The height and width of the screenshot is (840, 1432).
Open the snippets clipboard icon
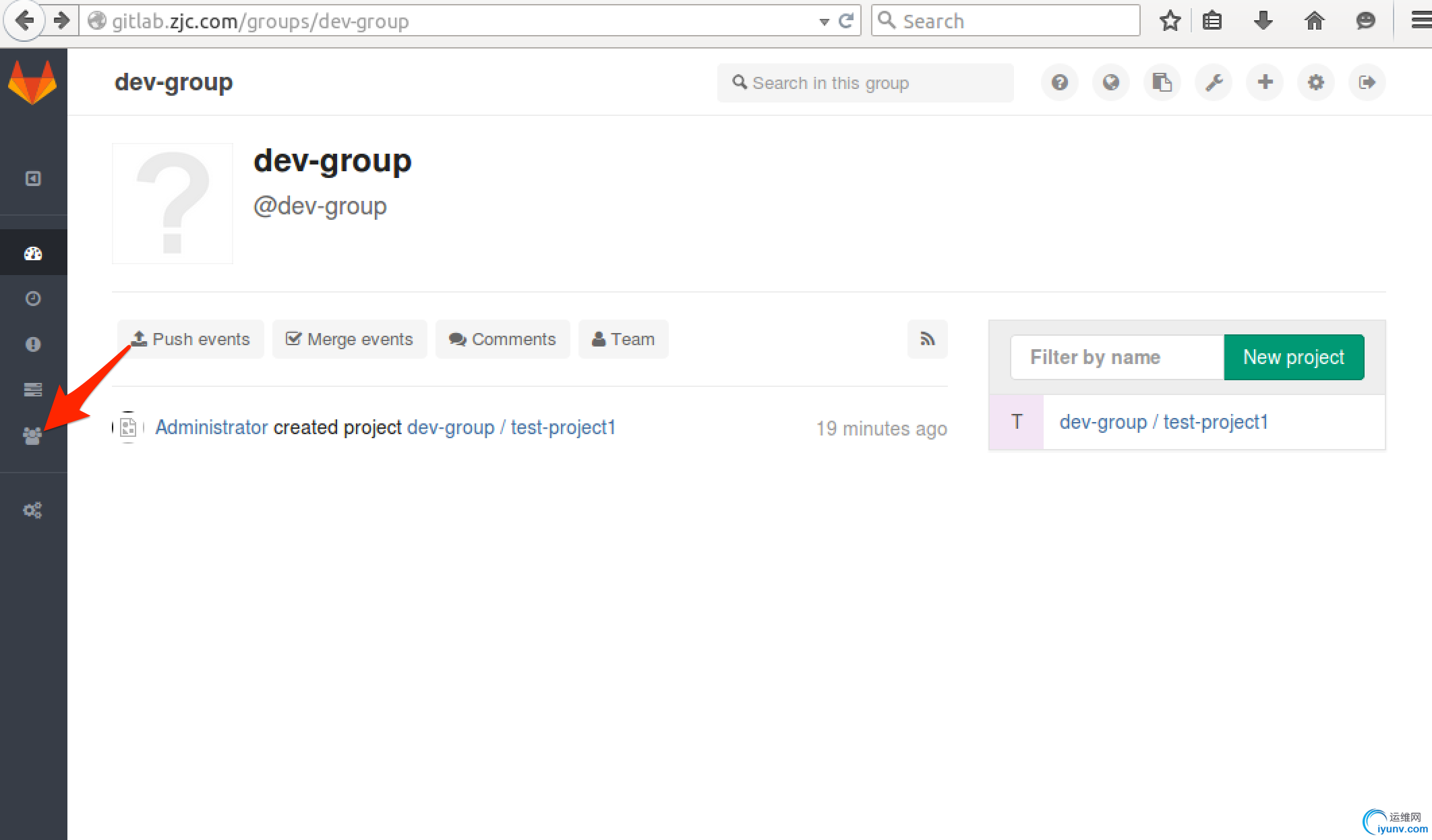click(1162, 82)
